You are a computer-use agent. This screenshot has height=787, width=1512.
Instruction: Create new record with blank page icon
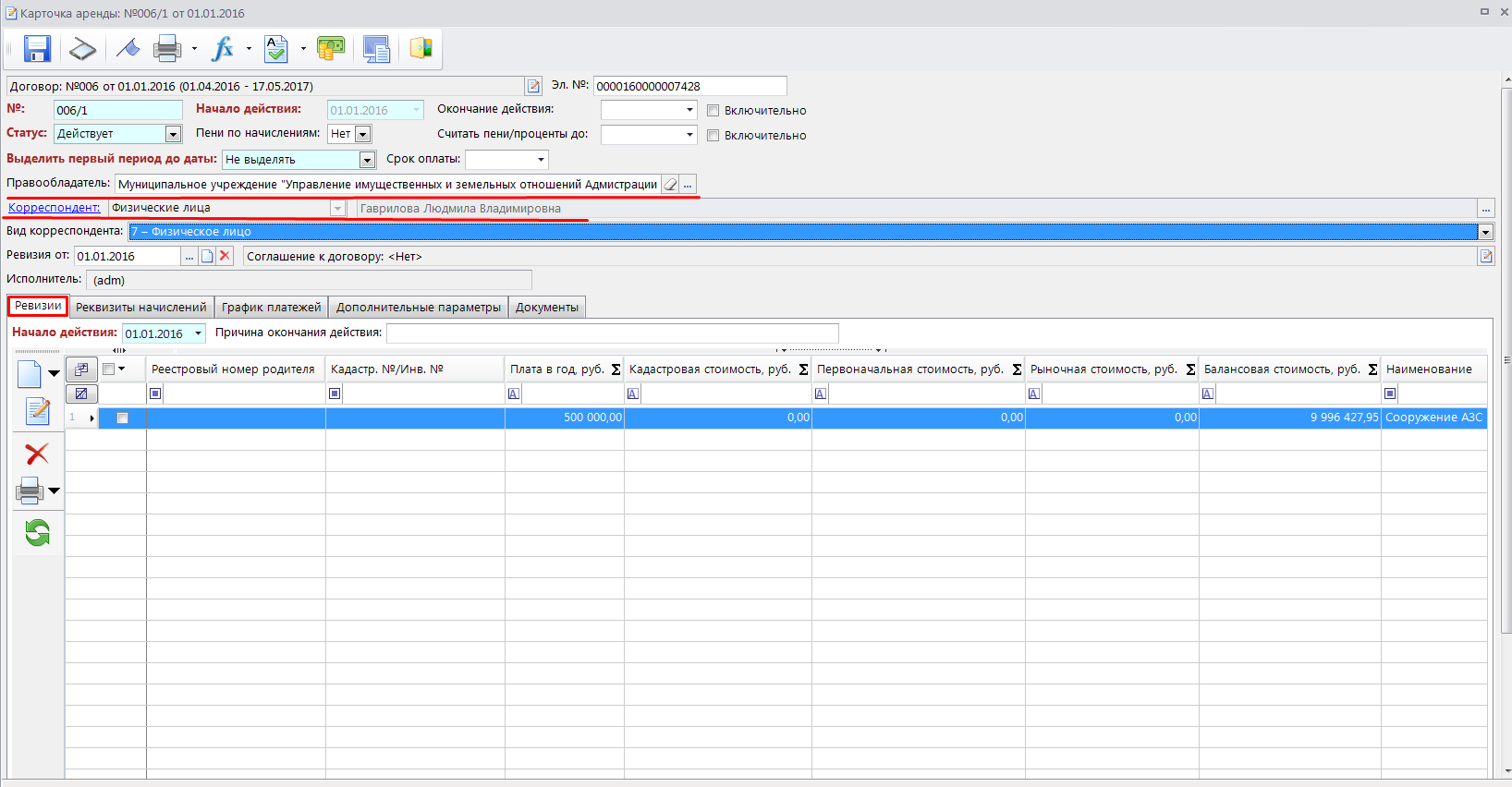[30, 374]
